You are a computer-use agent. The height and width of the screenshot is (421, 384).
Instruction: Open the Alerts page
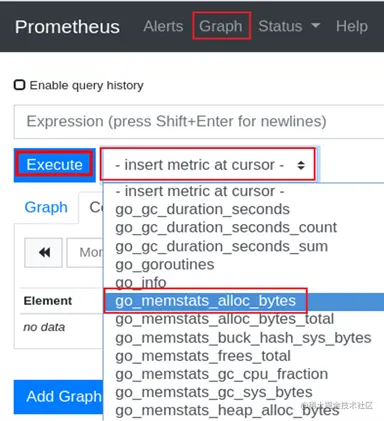163,26
